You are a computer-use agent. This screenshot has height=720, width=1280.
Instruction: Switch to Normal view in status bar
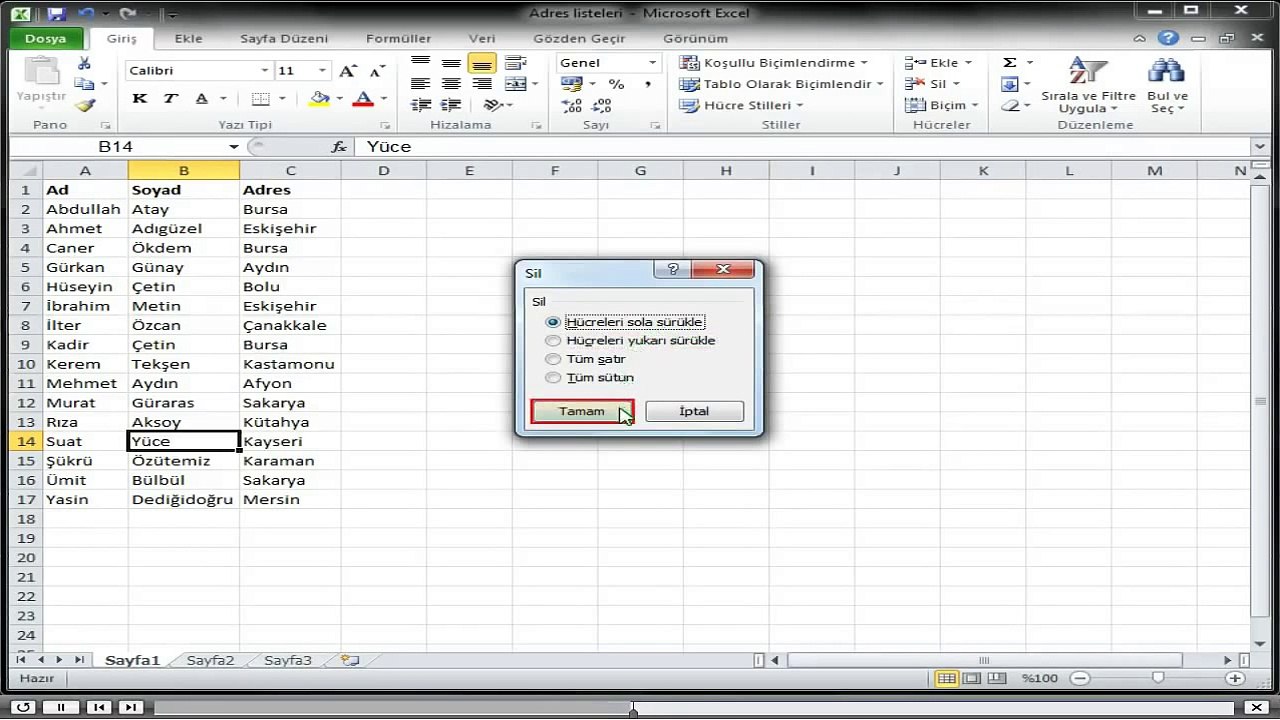point(945,678)
